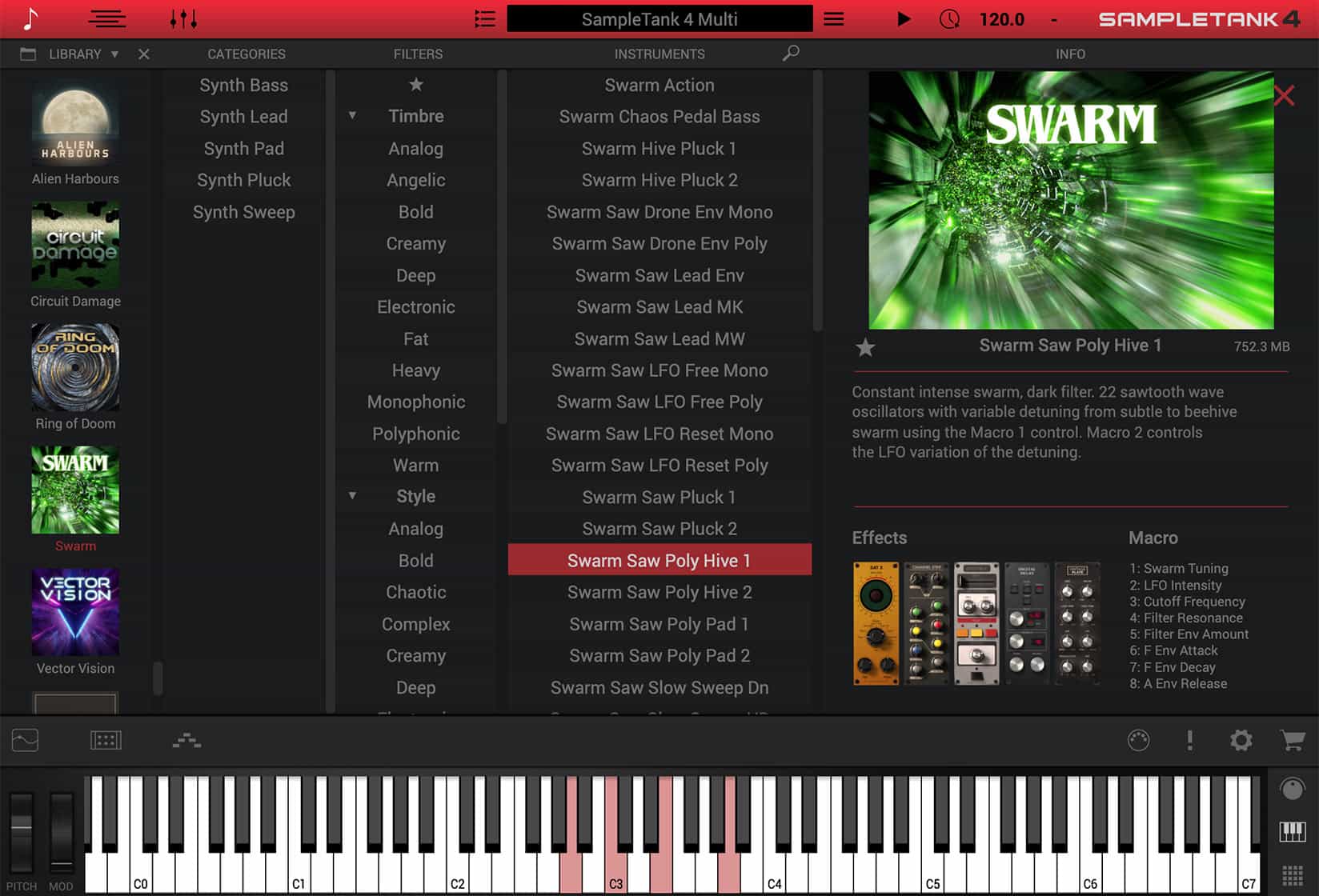Choose the Synth Pluck category
The image size is (1319, 896).
244,180
